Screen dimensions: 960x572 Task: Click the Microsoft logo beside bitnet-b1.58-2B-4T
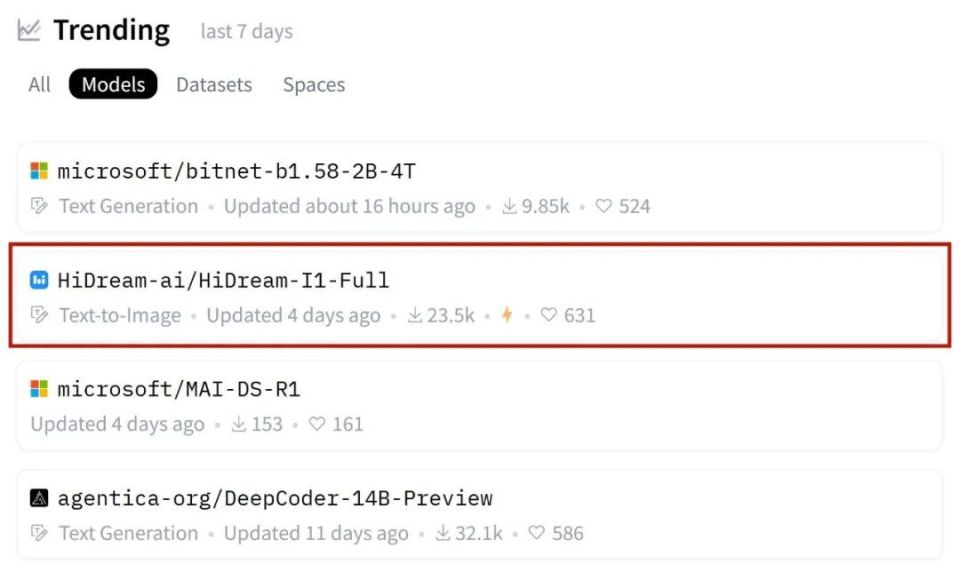(39, 171)
